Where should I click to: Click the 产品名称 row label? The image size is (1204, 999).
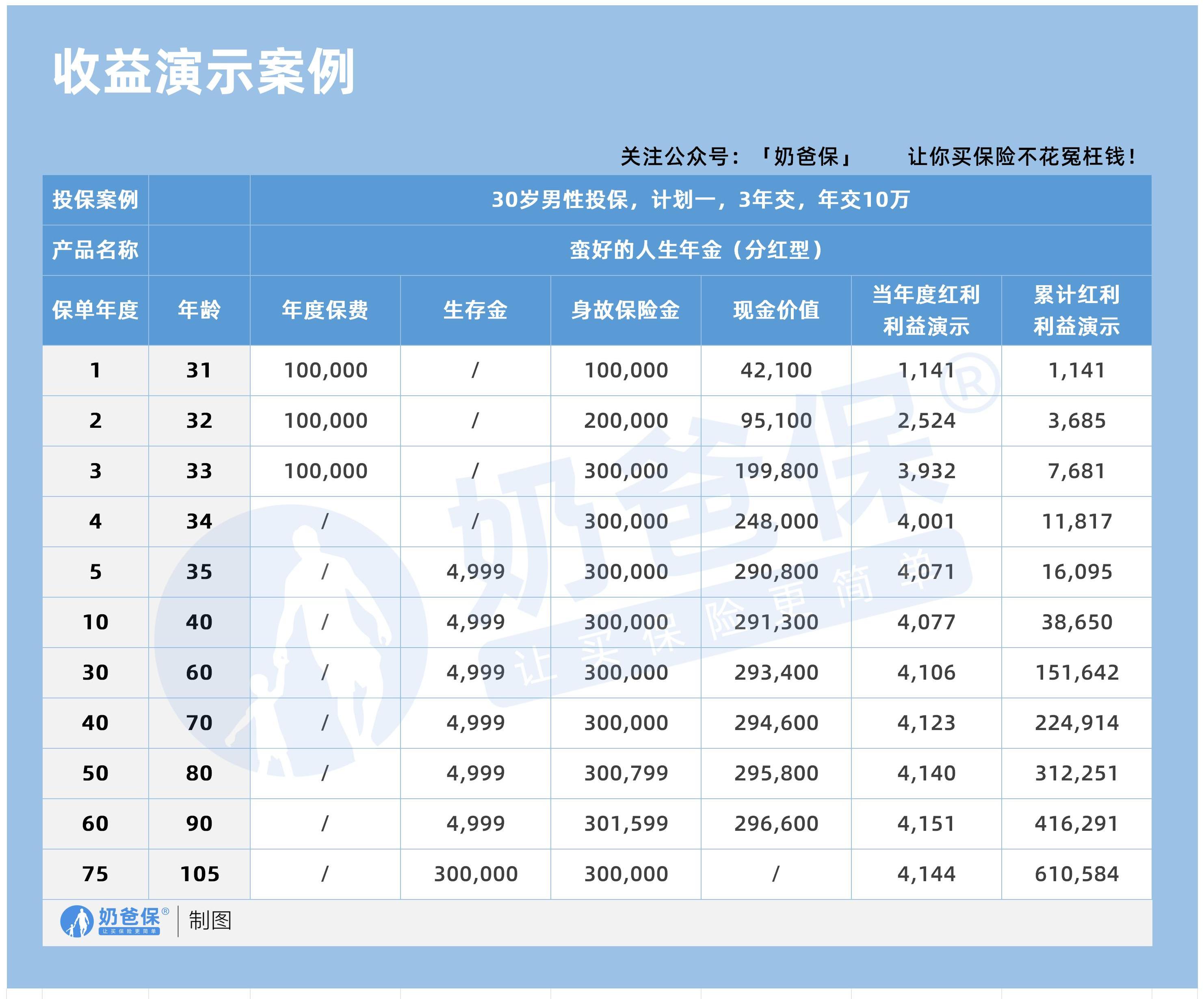coord(95,250)
